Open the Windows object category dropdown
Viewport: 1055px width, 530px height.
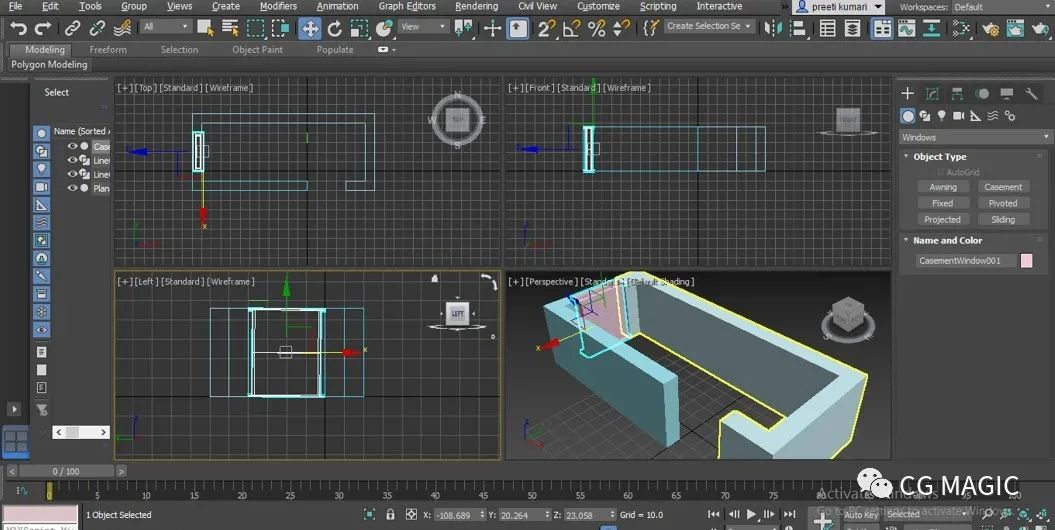pyautogui.click(x=975, y=137)
